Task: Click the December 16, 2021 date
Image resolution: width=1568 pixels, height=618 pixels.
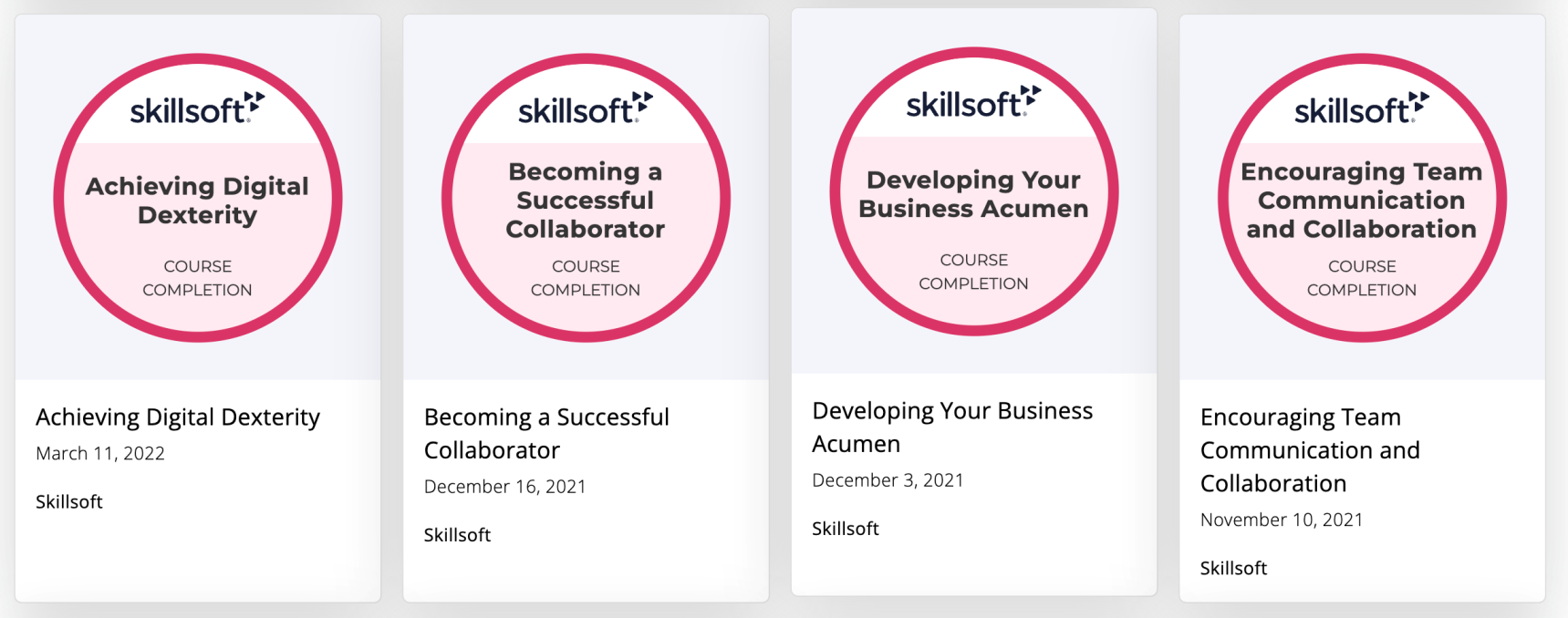Action: tap(504, 487)
